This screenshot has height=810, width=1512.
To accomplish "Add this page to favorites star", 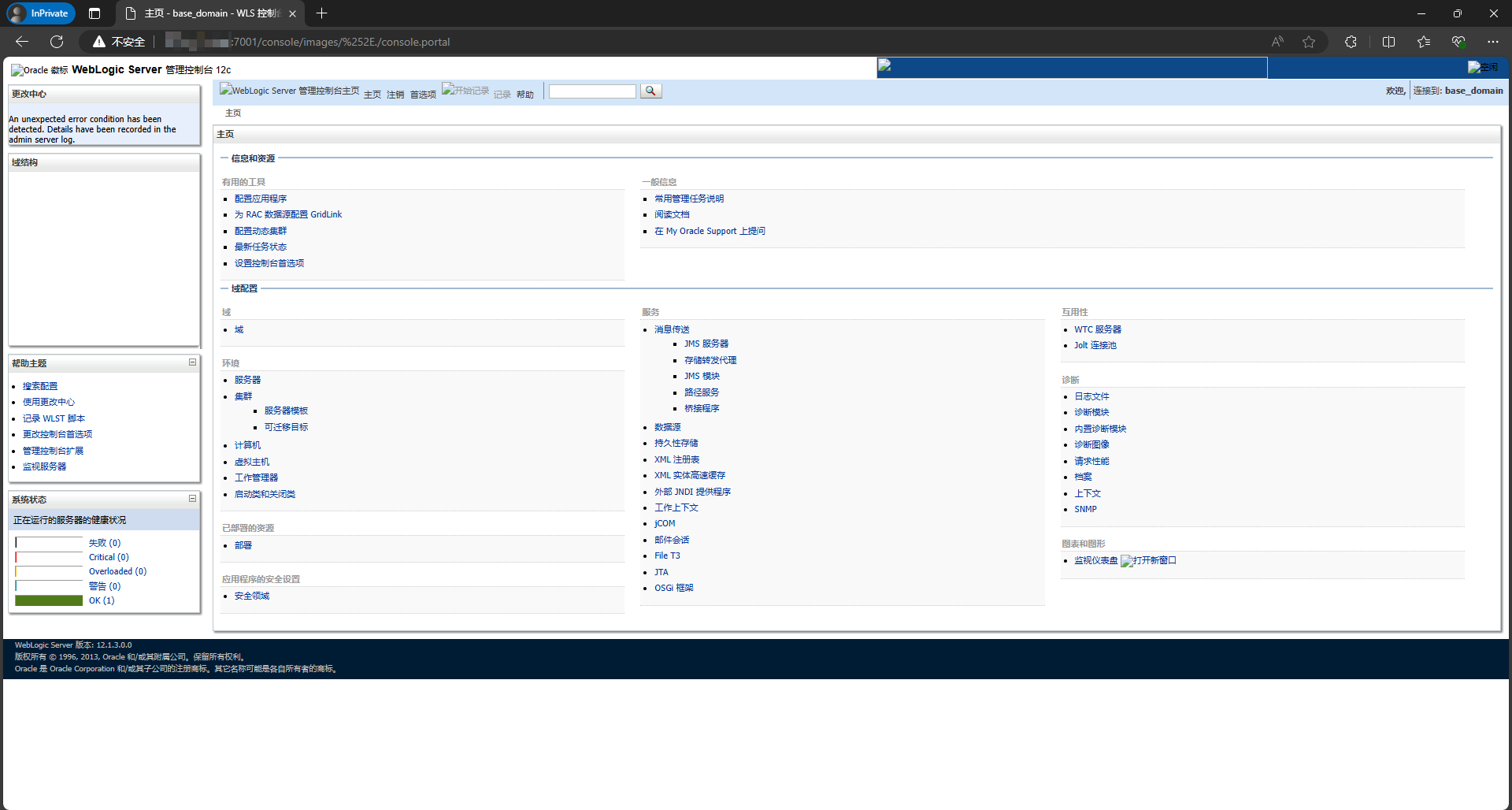I will point(1309,42).
